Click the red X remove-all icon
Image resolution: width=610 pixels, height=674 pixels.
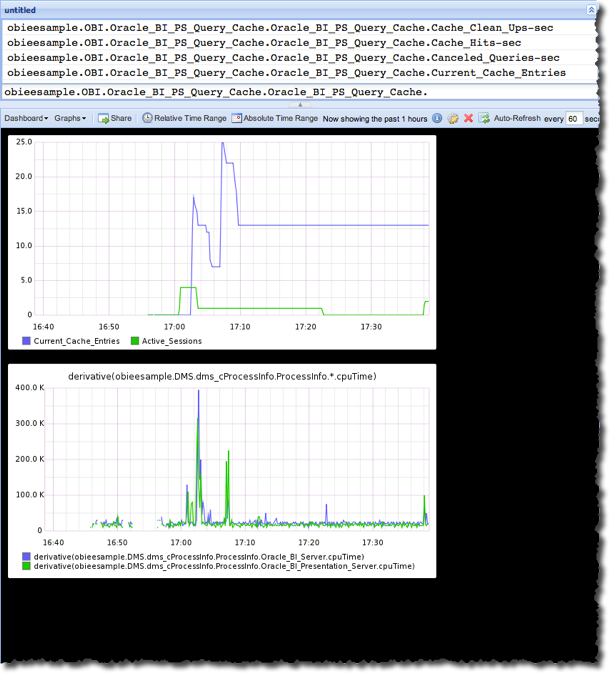[x=468, y=118]
